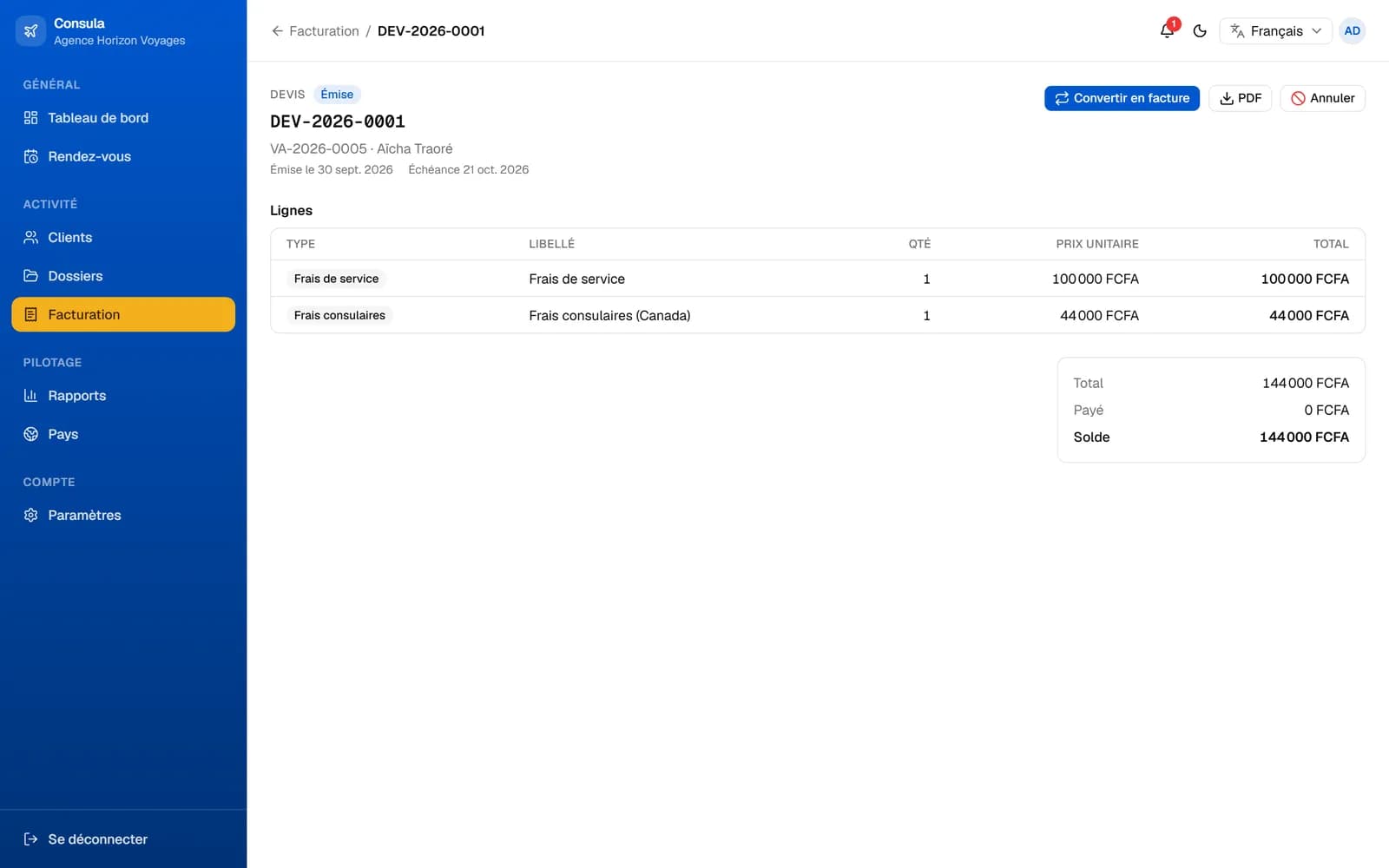Click the 100 000 FCFA unit price

click(x=1095, y=279)
